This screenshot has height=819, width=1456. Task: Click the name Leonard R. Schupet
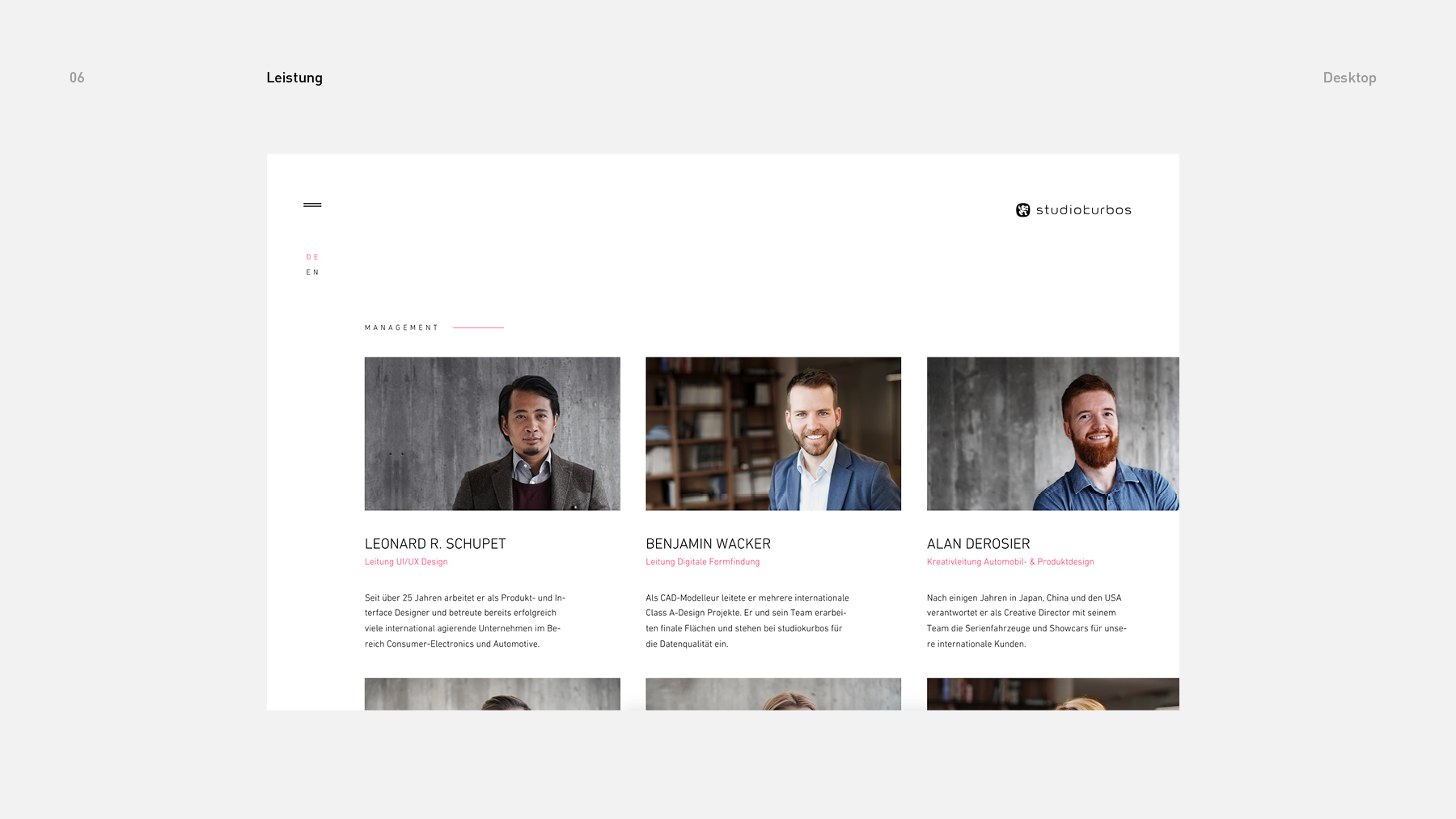(x=435, y=544)
